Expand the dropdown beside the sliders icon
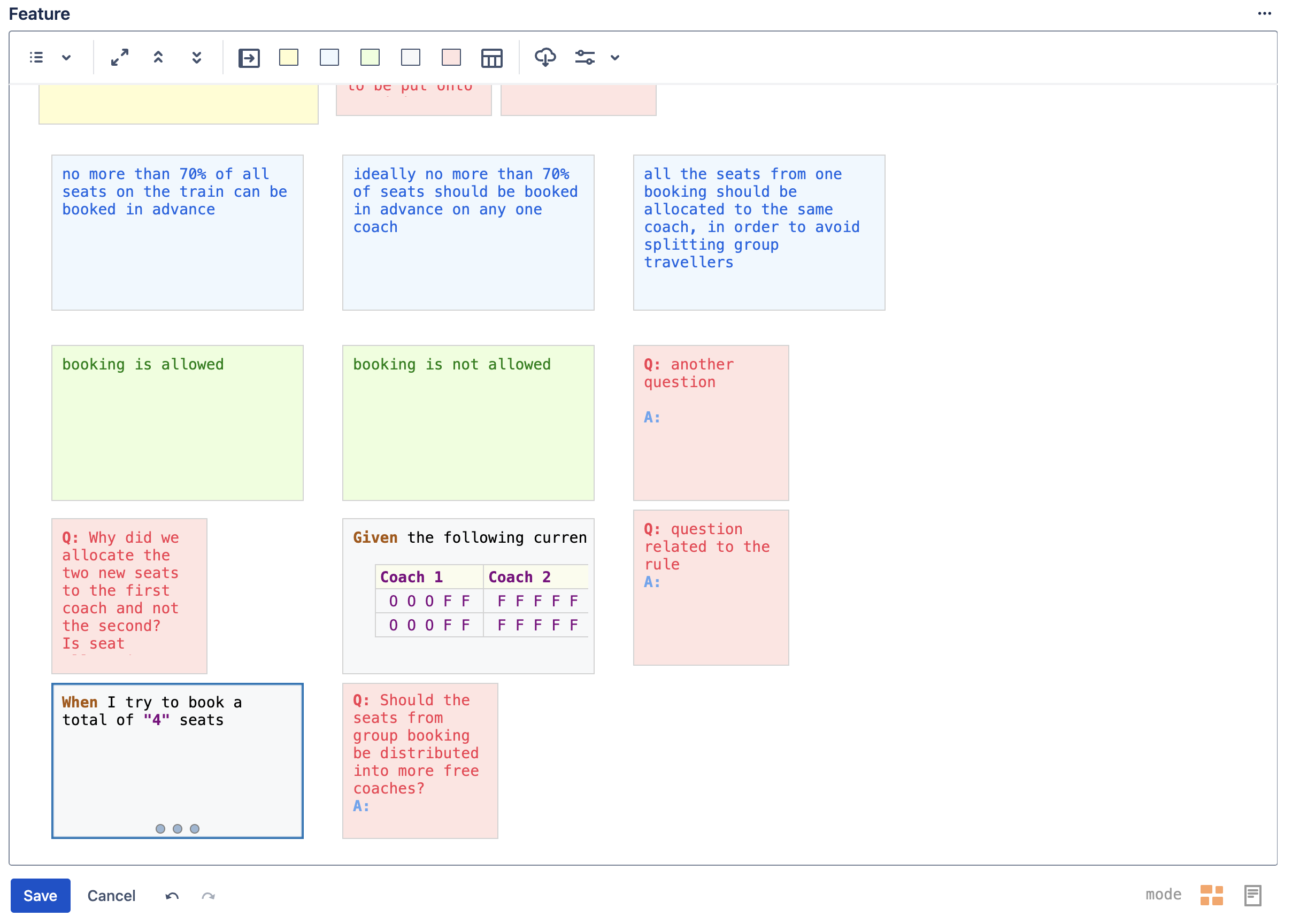The width and height of the screenshot is (1292, 924). 615,57
